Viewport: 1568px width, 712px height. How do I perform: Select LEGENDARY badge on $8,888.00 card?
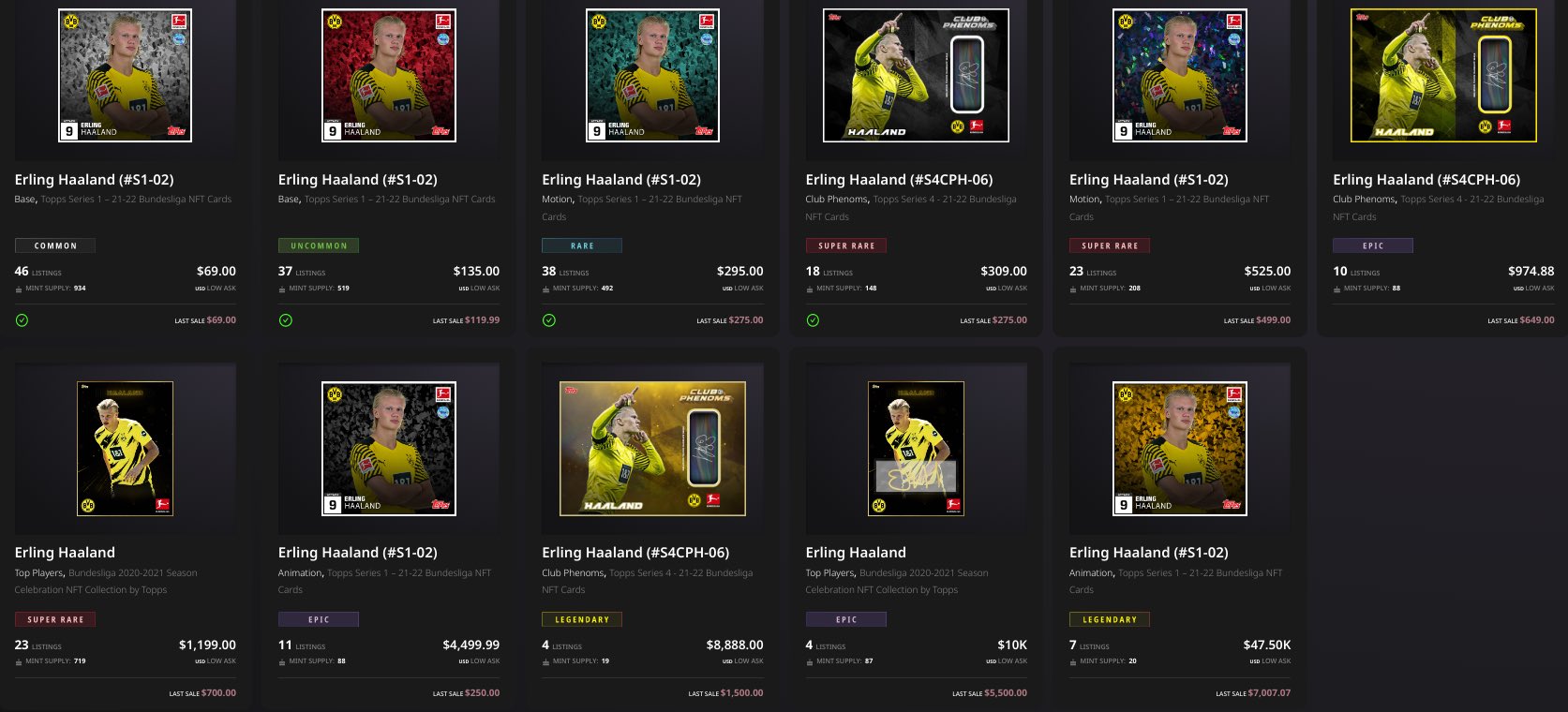point(582,619)
